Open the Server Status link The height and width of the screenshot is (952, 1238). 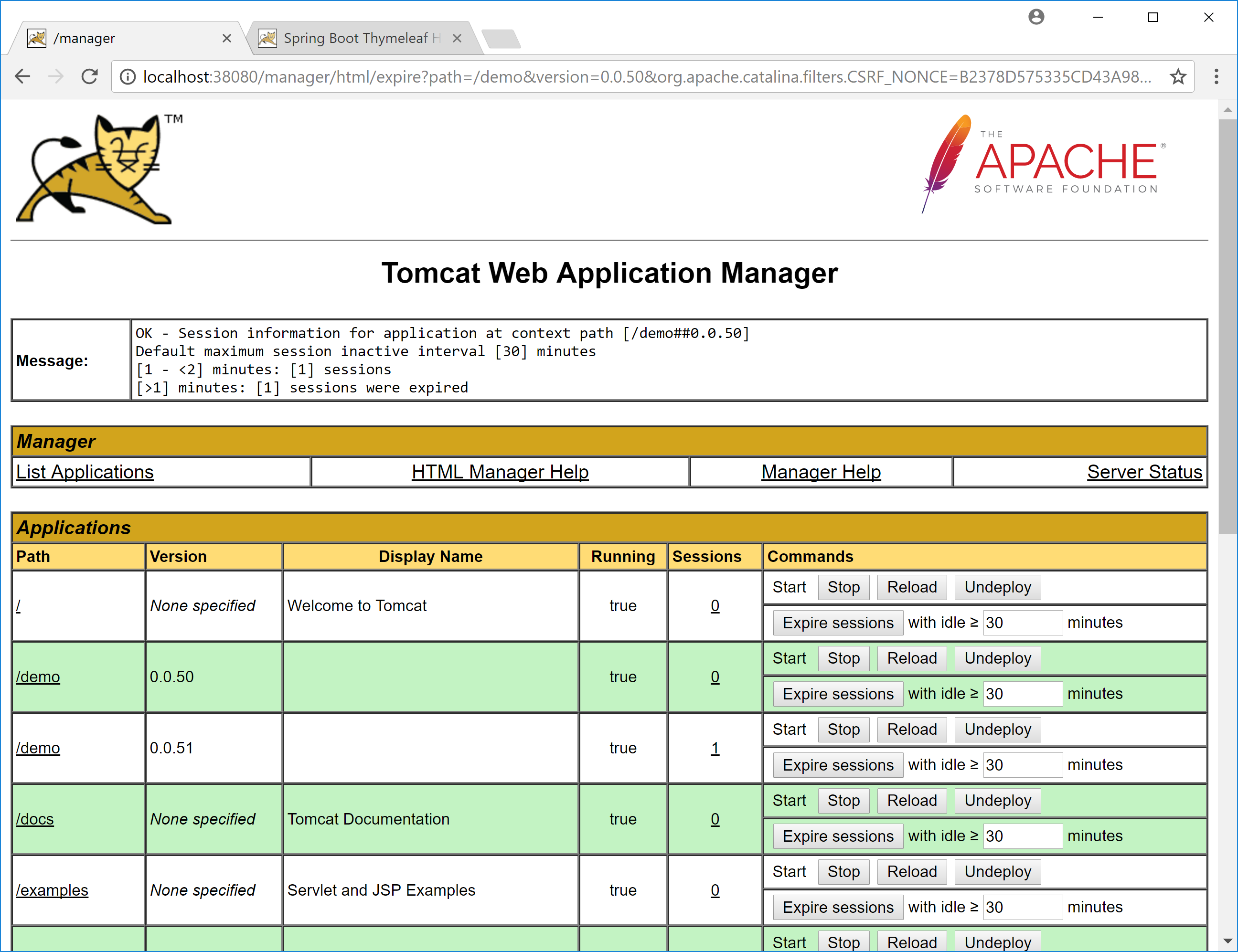1144,472
